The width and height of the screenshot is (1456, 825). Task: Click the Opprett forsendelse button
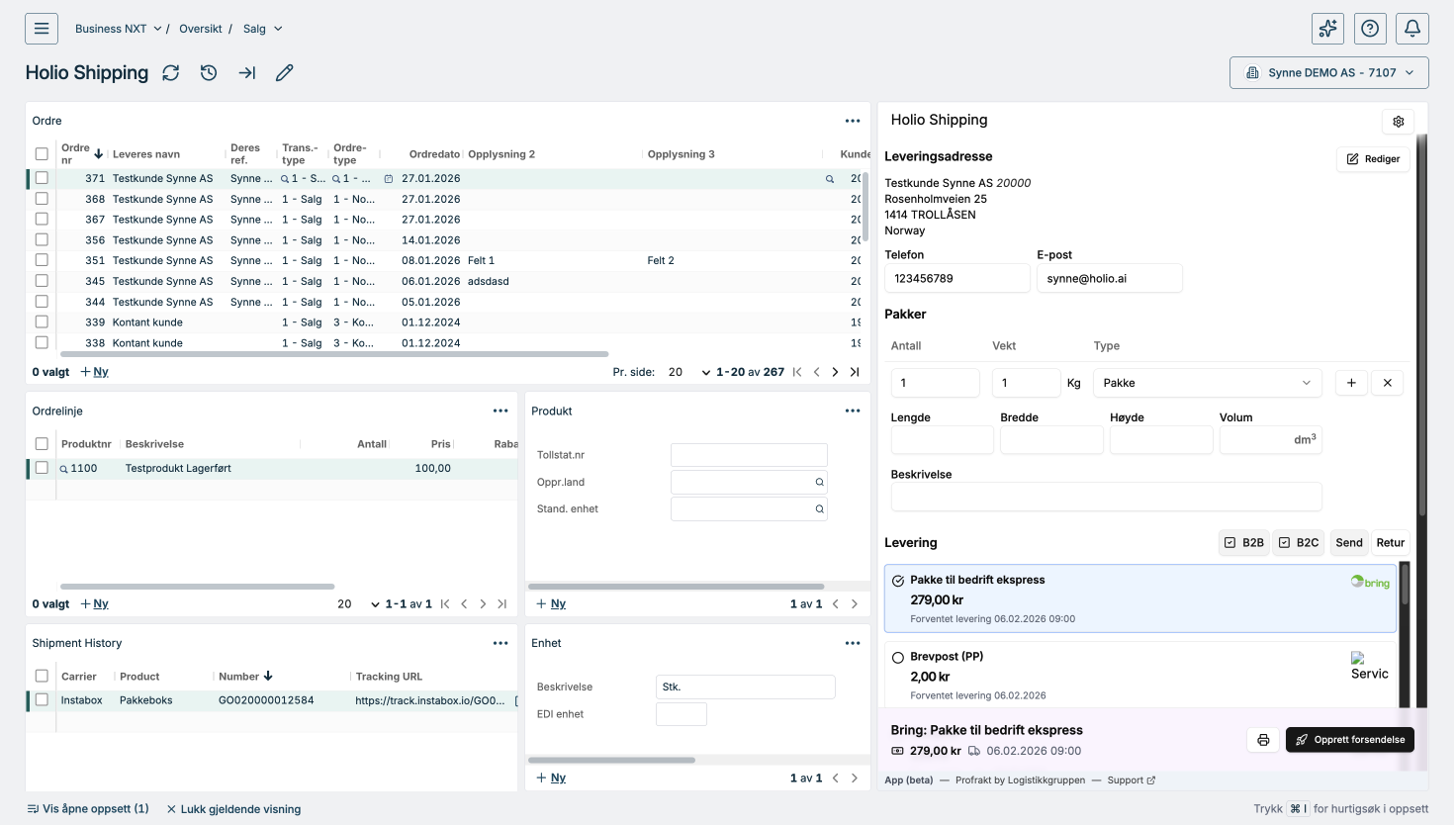click(1349, 740)
